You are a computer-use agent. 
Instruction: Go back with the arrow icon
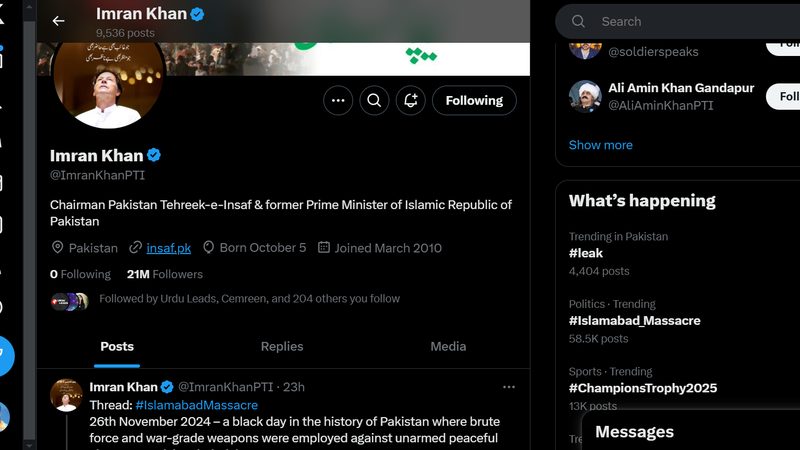click(58, 21)
